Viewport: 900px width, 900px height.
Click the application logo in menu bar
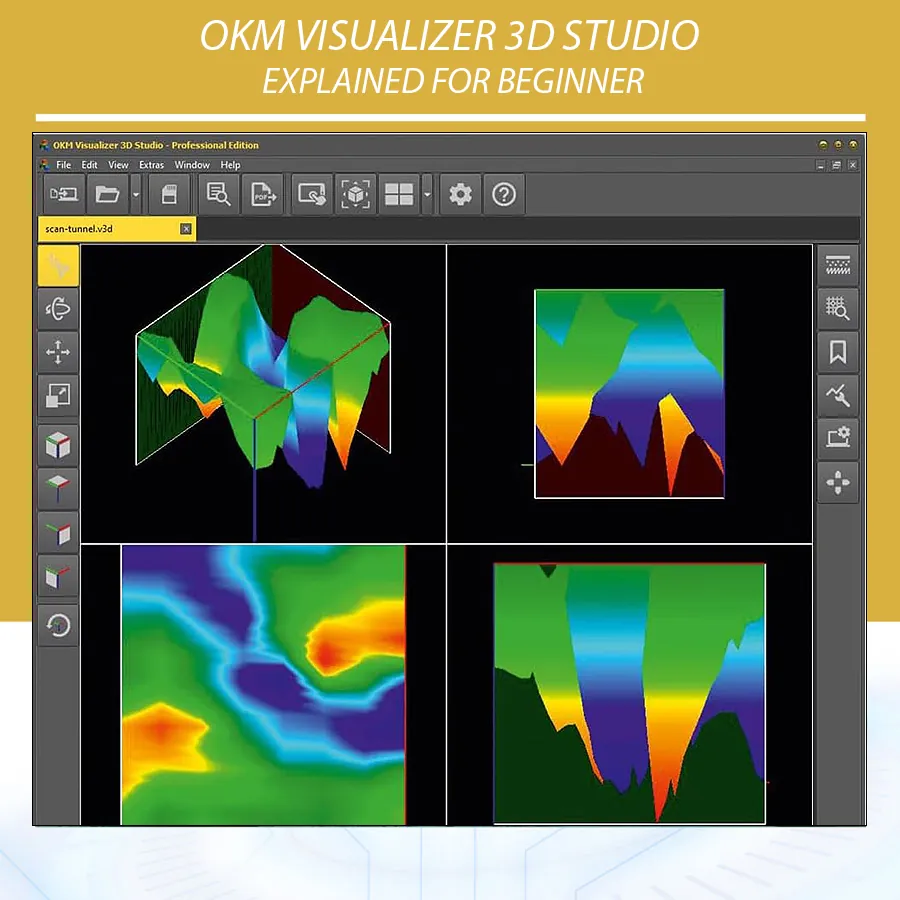[44, 165]
